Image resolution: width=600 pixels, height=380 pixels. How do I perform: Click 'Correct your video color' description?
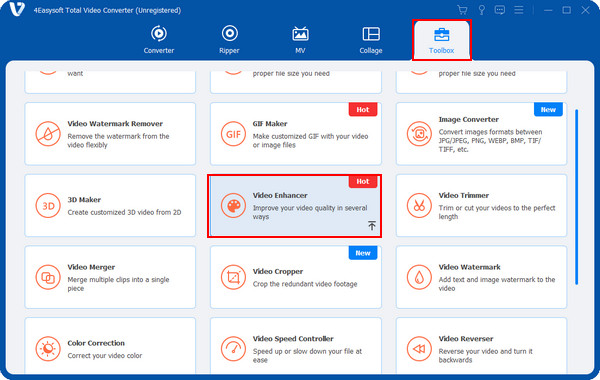coord(104,356)
